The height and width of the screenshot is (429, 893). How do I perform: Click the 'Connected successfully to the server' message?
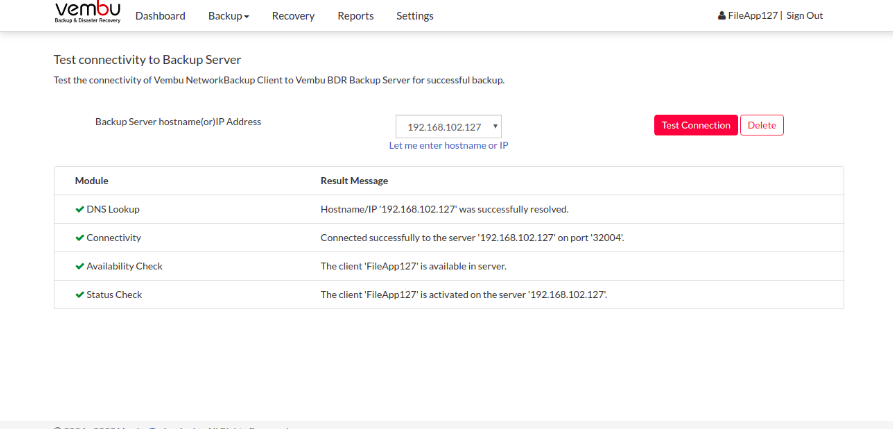click(x=473, y=238)
